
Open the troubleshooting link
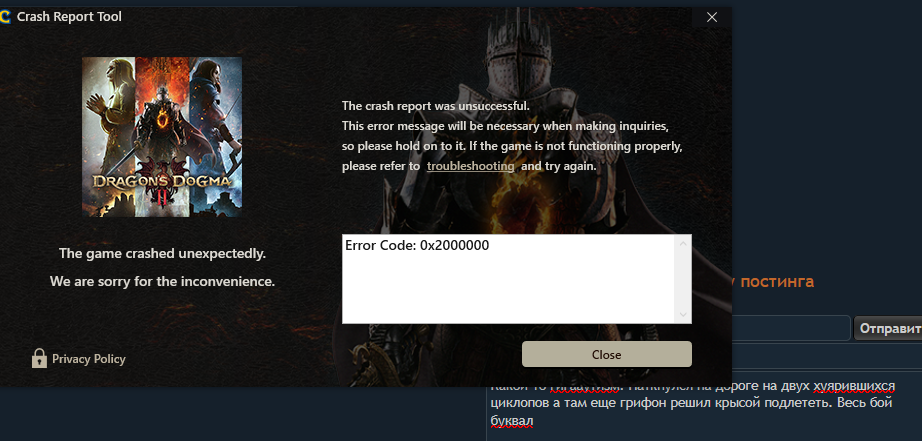(470, 166)
